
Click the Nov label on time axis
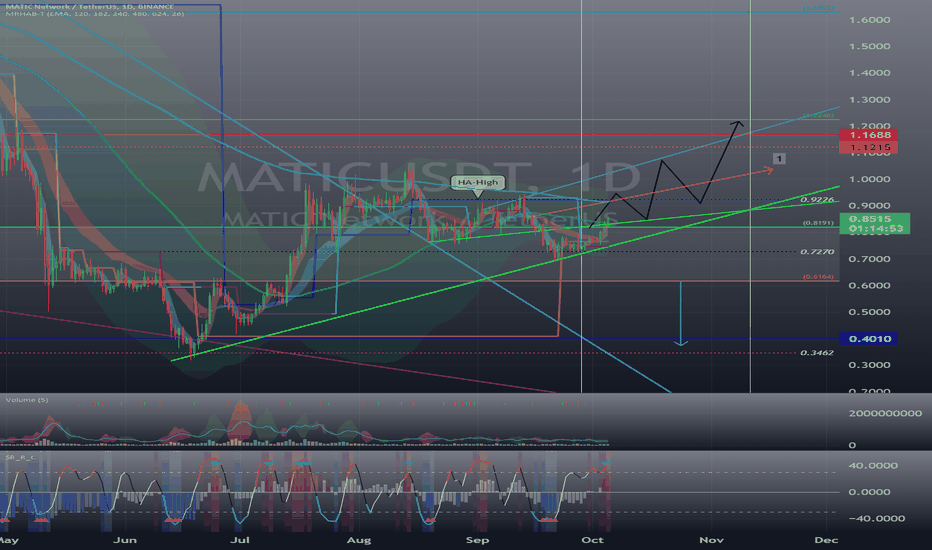(711, 540)
